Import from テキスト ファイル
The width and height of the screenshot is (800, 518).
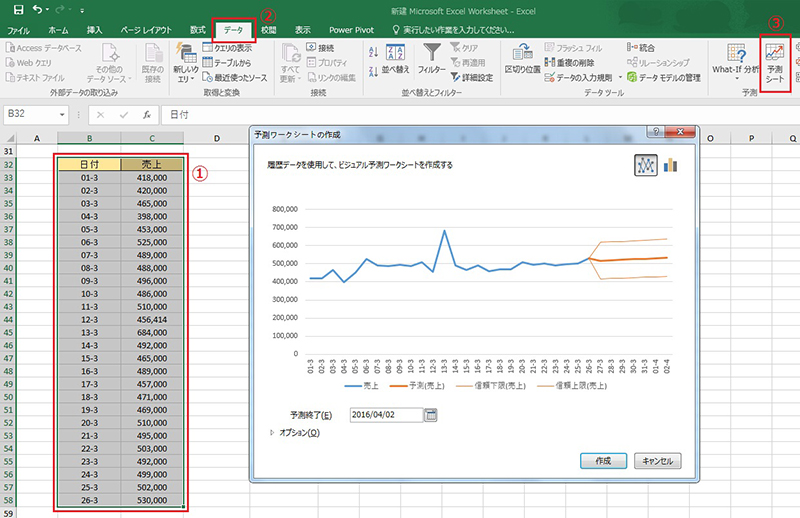[35, 78]
